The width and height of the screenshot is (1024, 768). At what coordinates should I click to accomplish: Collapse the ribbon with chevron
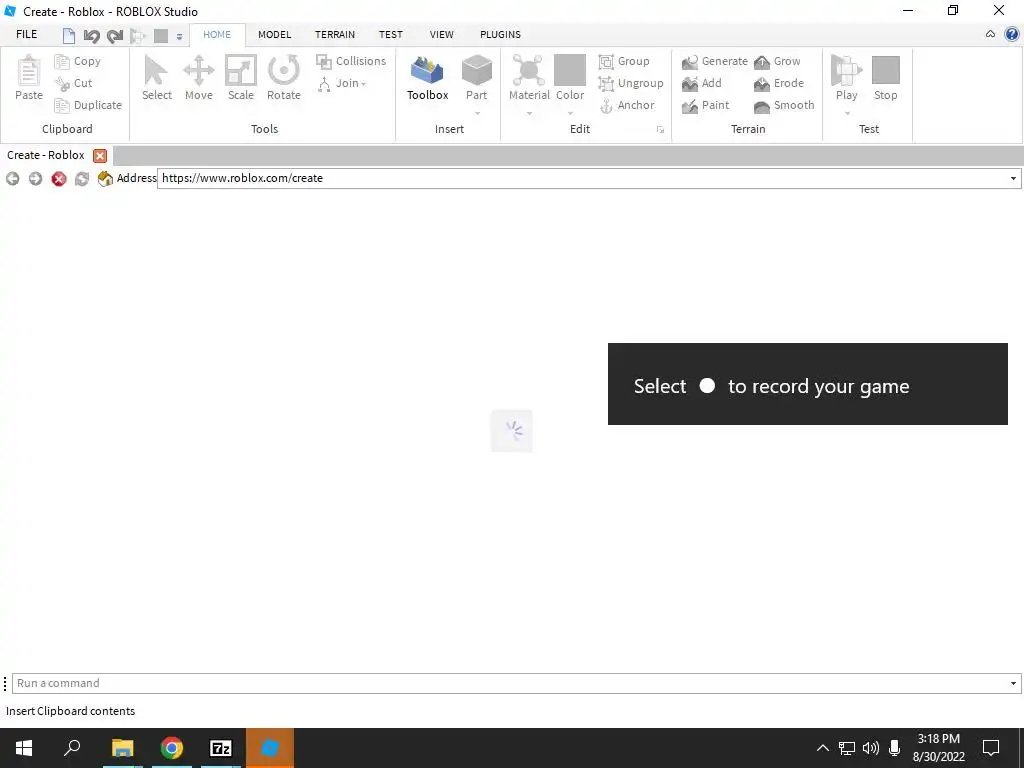[x=990, y=34]
